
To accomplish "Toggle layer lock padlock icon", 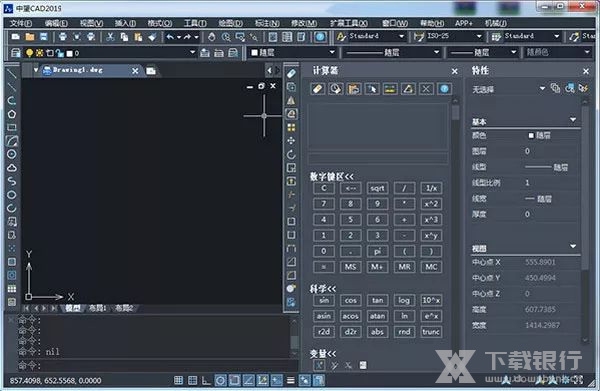I will (59, 53).
